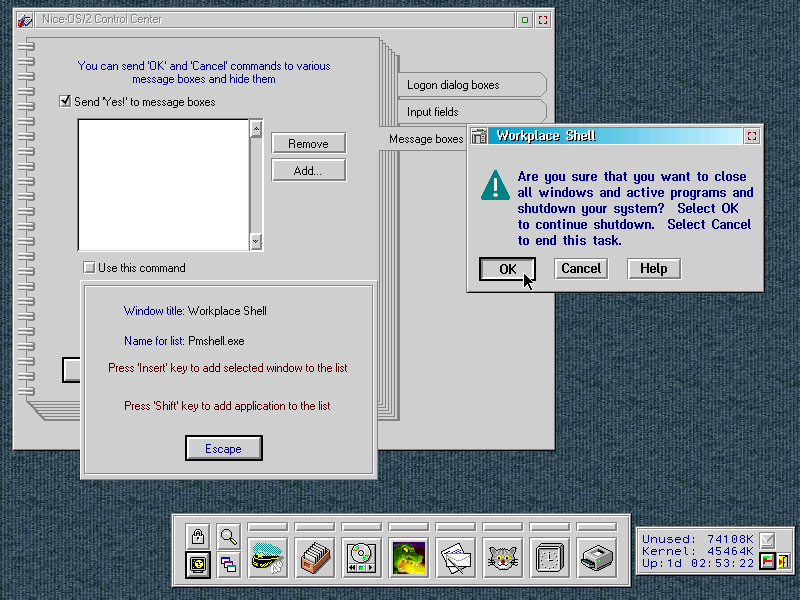The height and width of the screenshot is (600, 800).
Task: Open the Window List icon in LaunchPad
Action: pyautogui.click(x=229, y=564)
